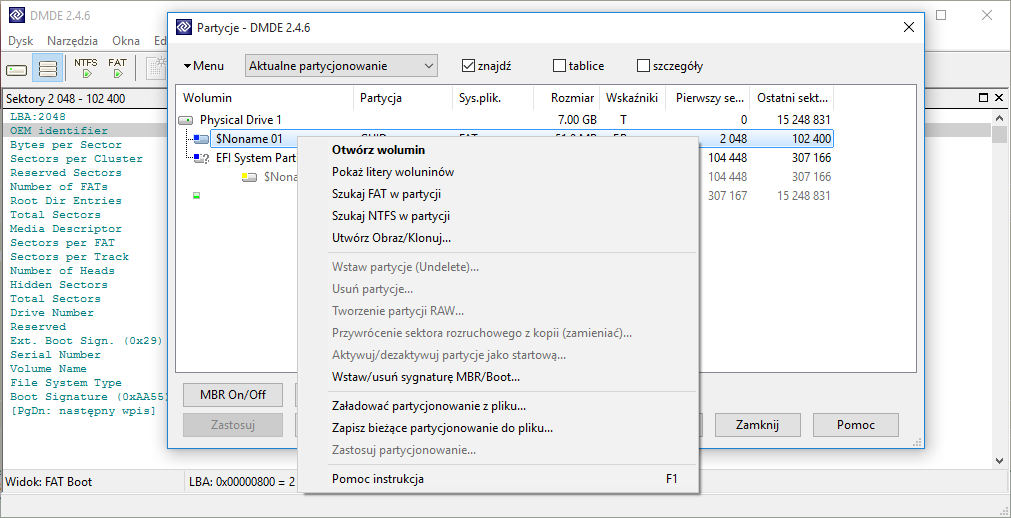Click the File System Type field
Viewport: 1011px width, 518px height.
tap(66, 383)
